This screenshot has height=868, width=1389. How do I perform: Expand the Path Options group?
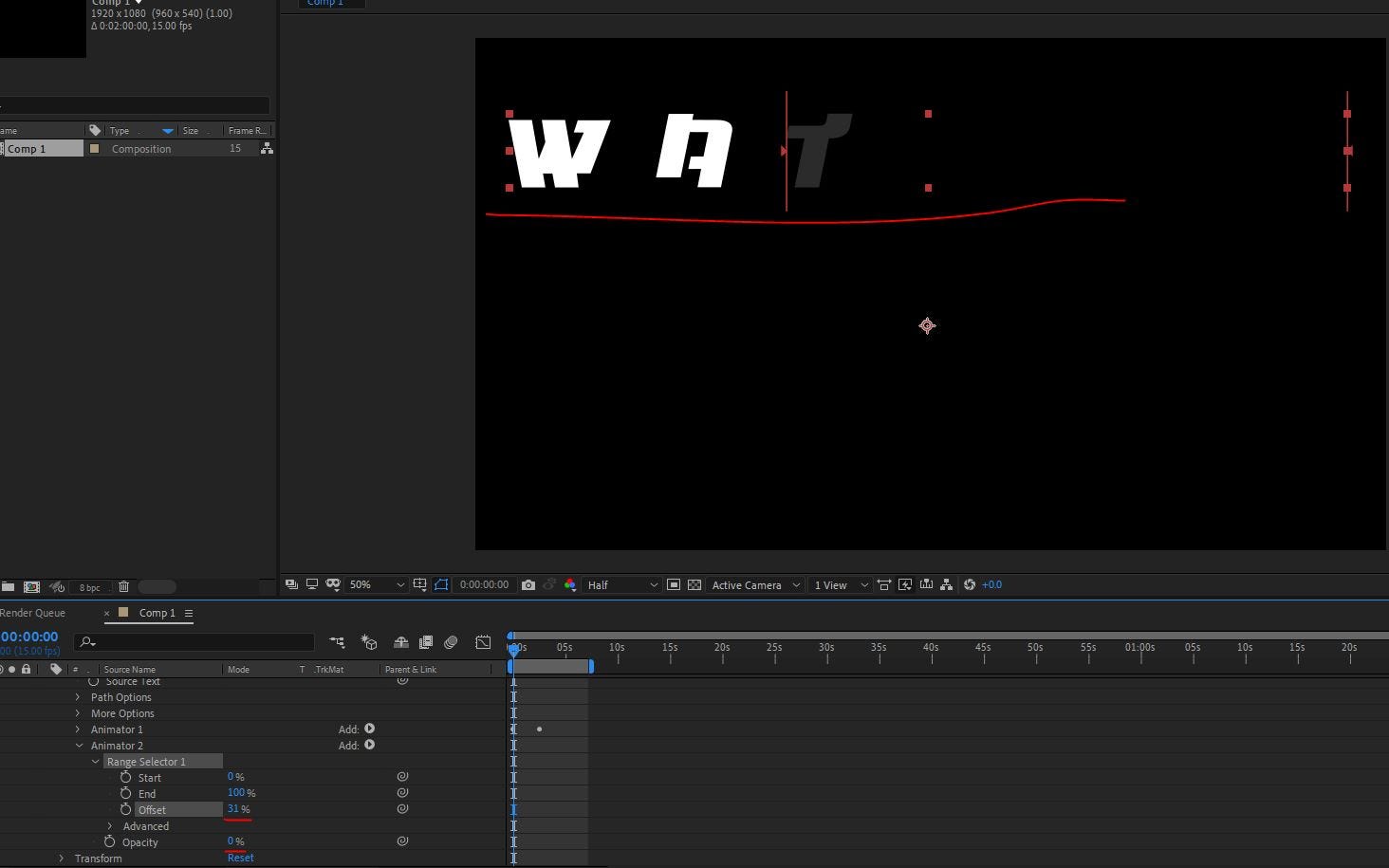click(x=78, y=697)
